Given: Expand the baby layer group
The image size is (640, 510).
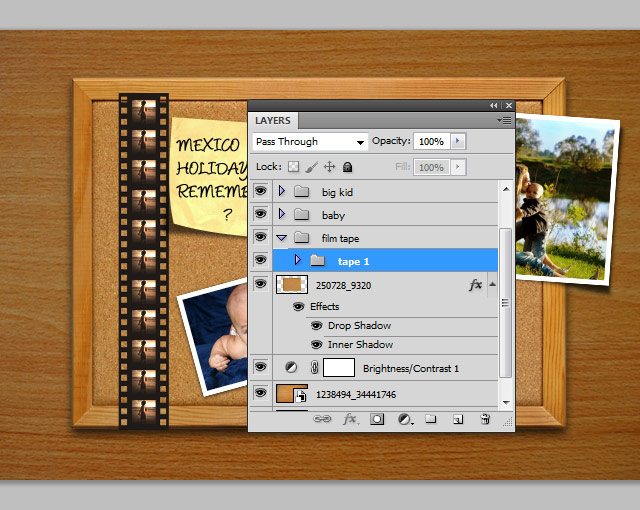Looking at the screenshot, I should pyautogui.click(x=282, y=215).
